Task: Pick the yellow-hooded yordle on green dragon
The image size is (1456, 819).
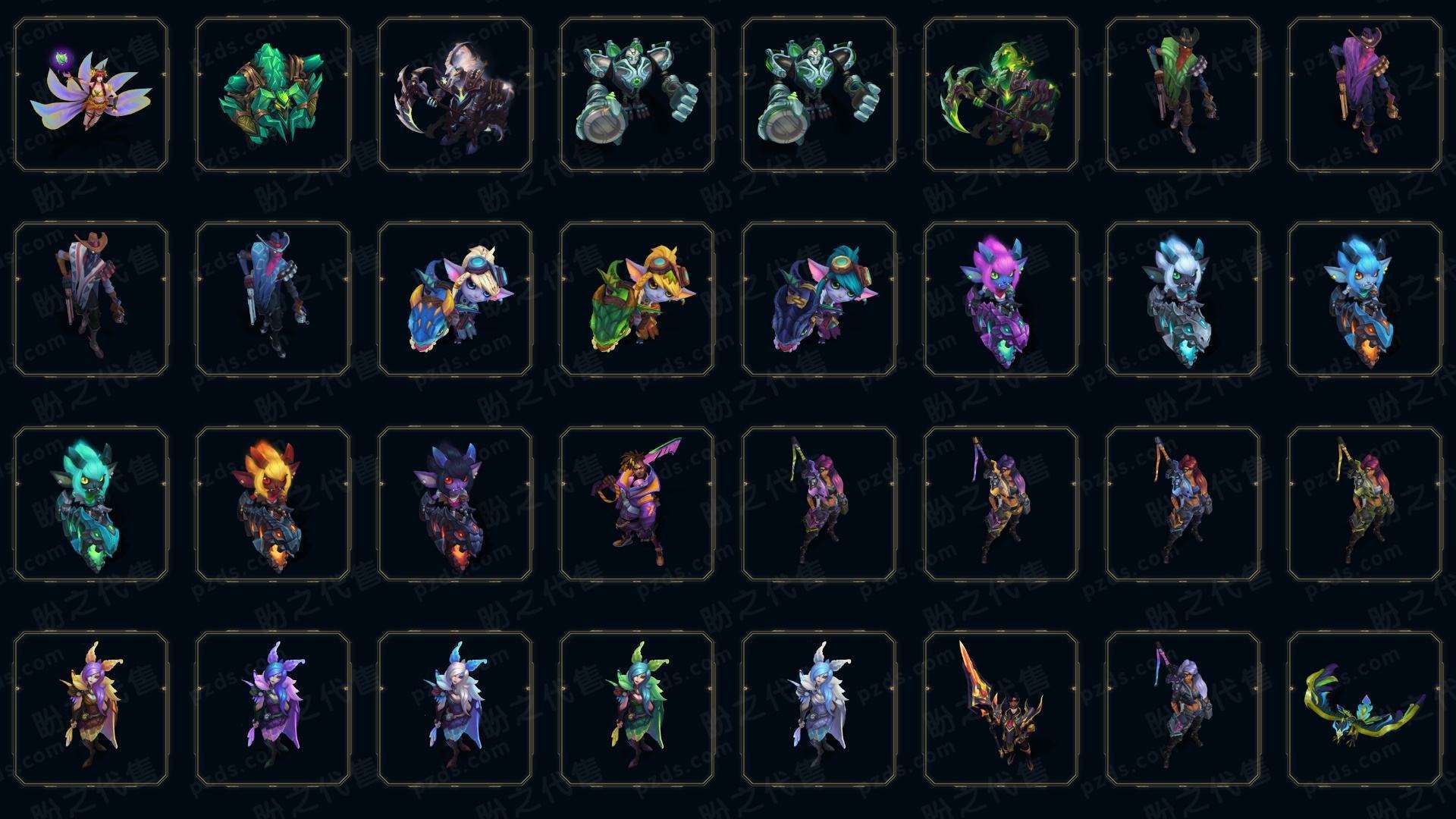Action: (637, 300)
